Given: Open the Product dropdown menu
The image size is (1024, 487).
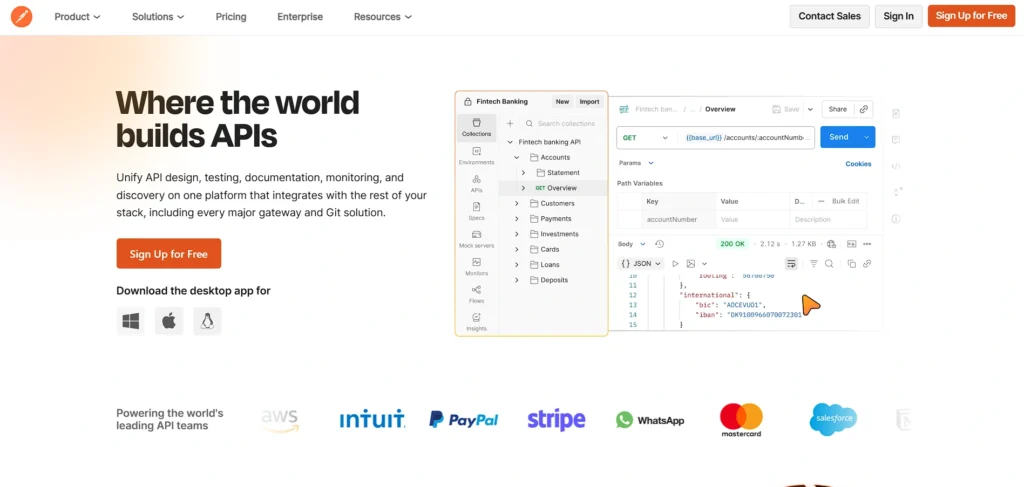Looking at the screenshot, I should pos(77,17).
